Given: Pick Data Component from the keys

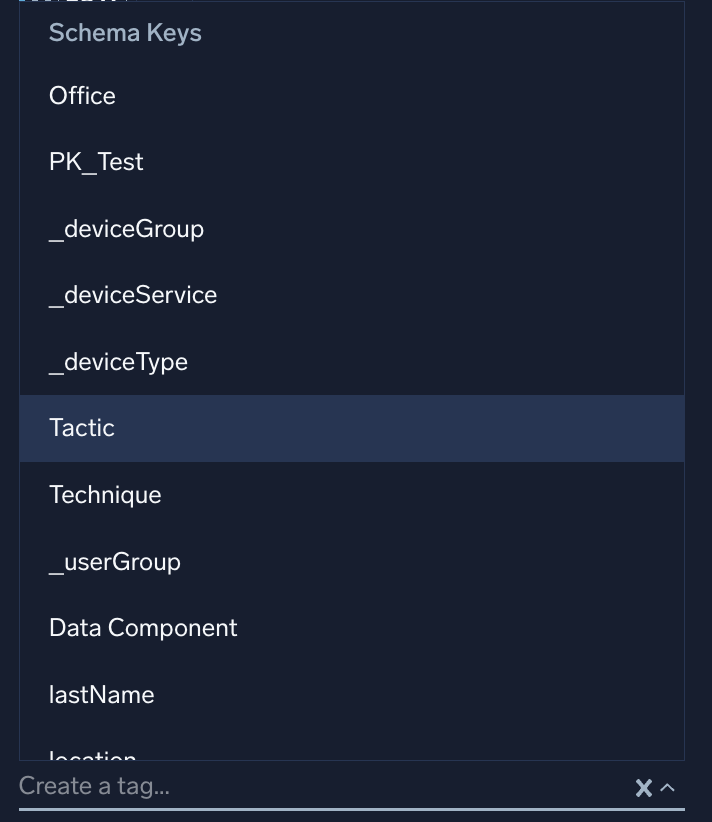Looking at the screenshot, I should (x=143, y=627).
